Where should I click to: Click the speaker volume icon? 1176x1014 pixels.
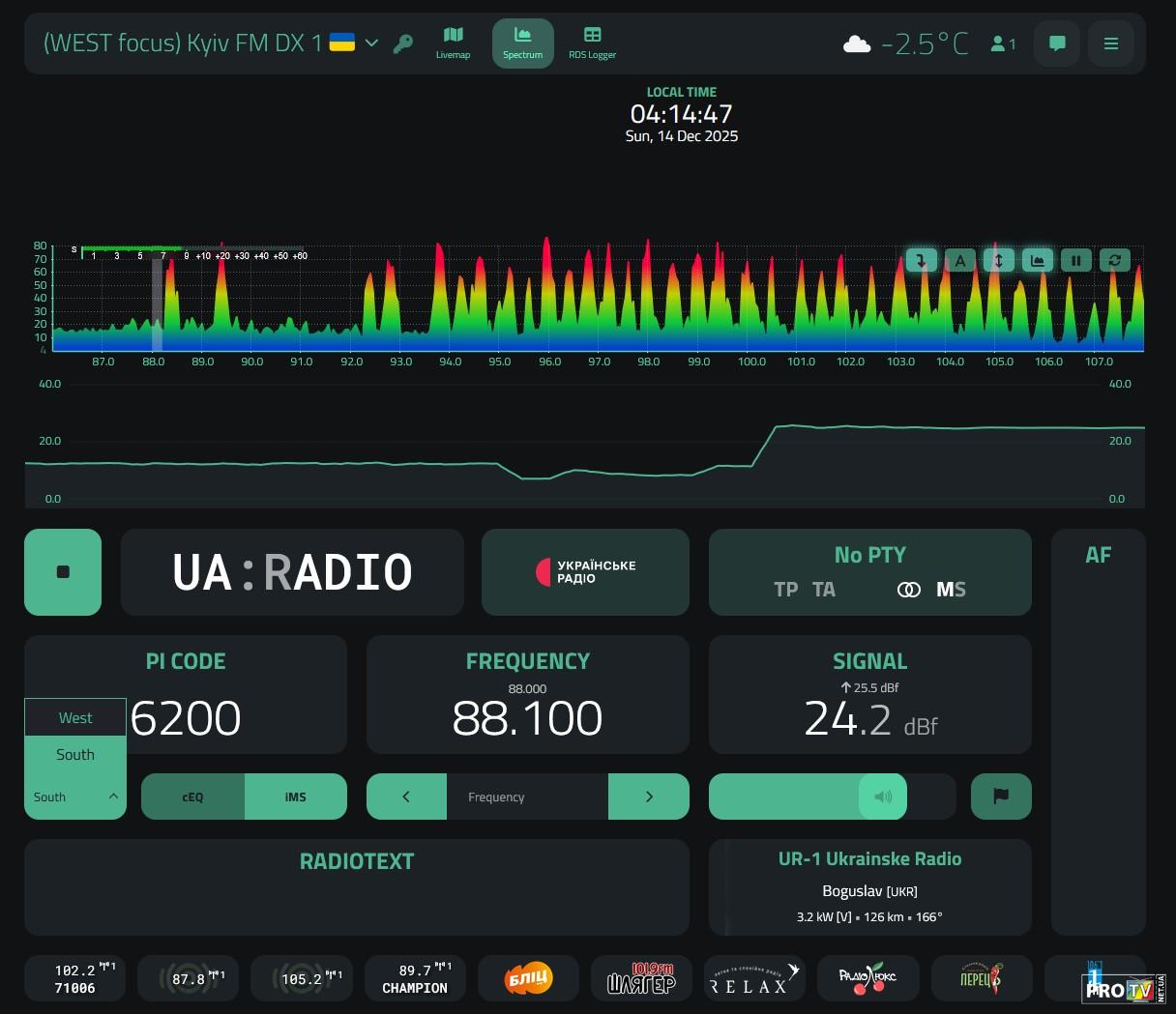coord(883,797)
